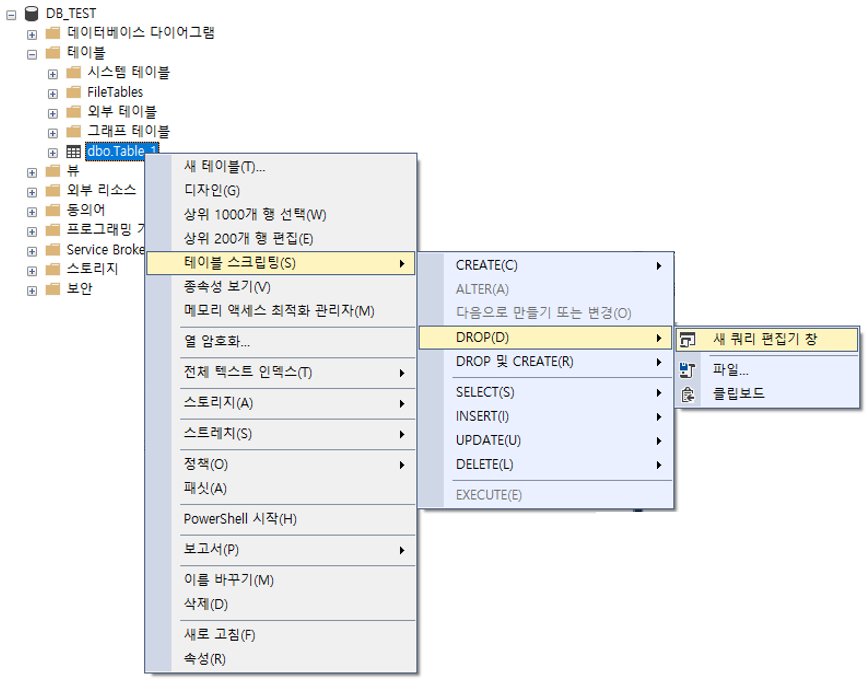
Task: Click the DB_TEST database cylinder icon
Action: pyautogui.click(x=32, y=13)
